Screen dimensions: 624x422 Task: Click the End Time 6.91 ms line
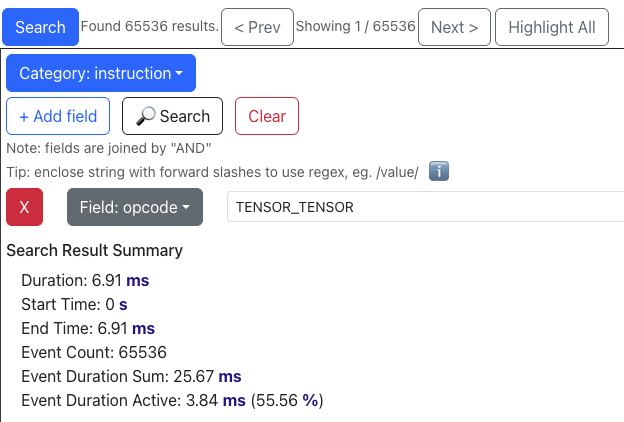[x=88, y=328]
